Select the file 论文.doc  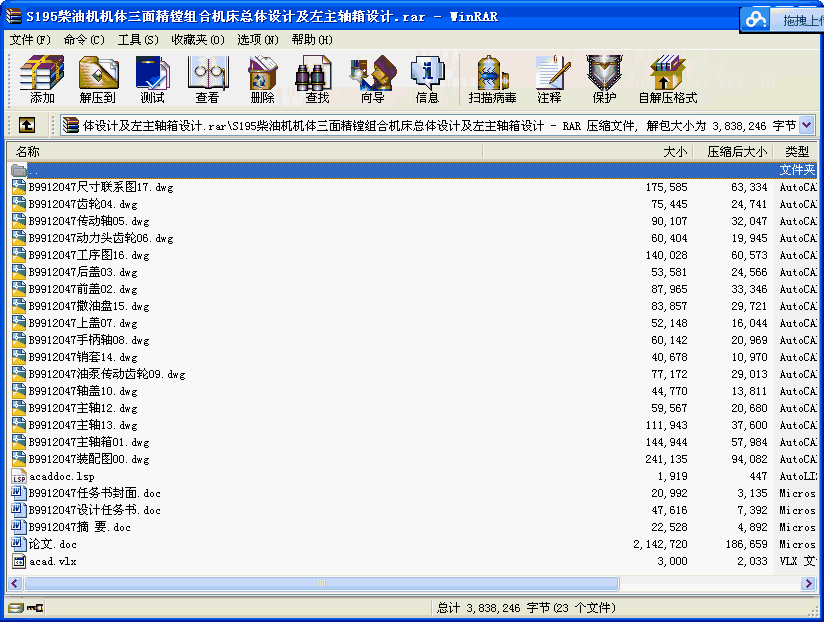pos(52,544)
